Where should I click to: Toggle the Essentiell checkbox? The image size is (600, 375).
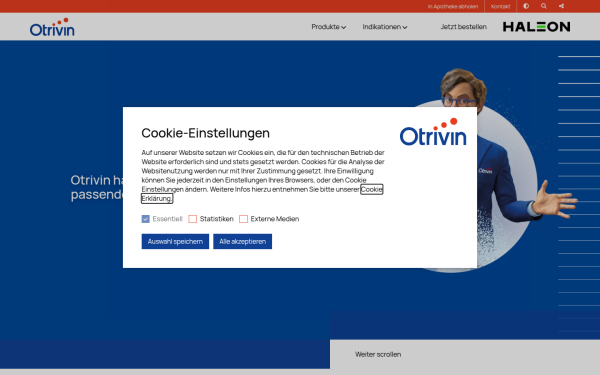point(145,219)
